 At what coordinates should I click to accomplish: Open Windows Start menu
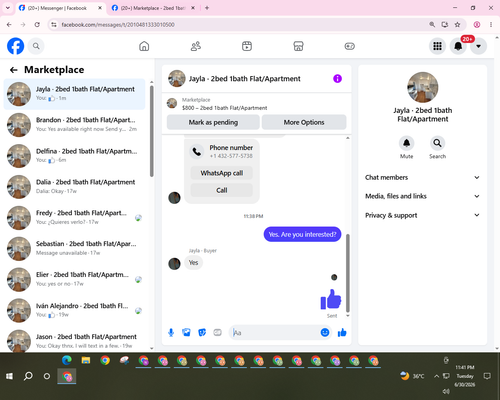pos(9,376)
